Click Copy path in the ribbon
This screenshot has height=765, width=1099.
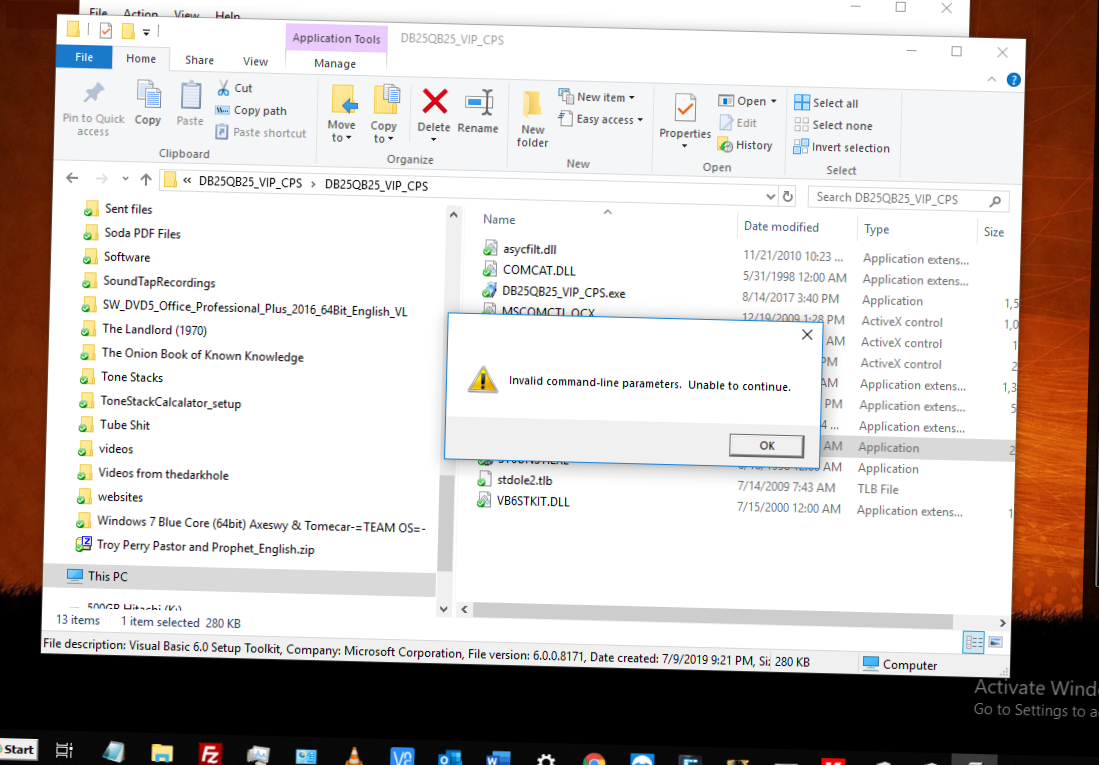point(251,110)
